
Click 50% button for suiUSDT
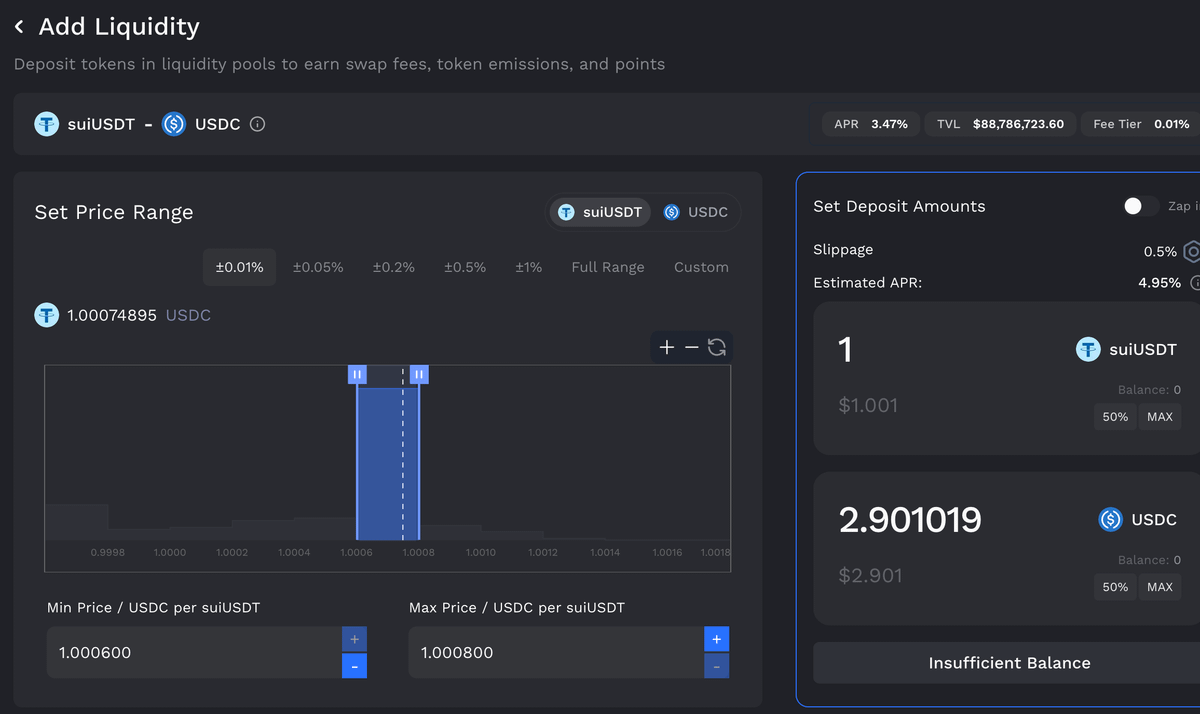(x=1115, y=417)
